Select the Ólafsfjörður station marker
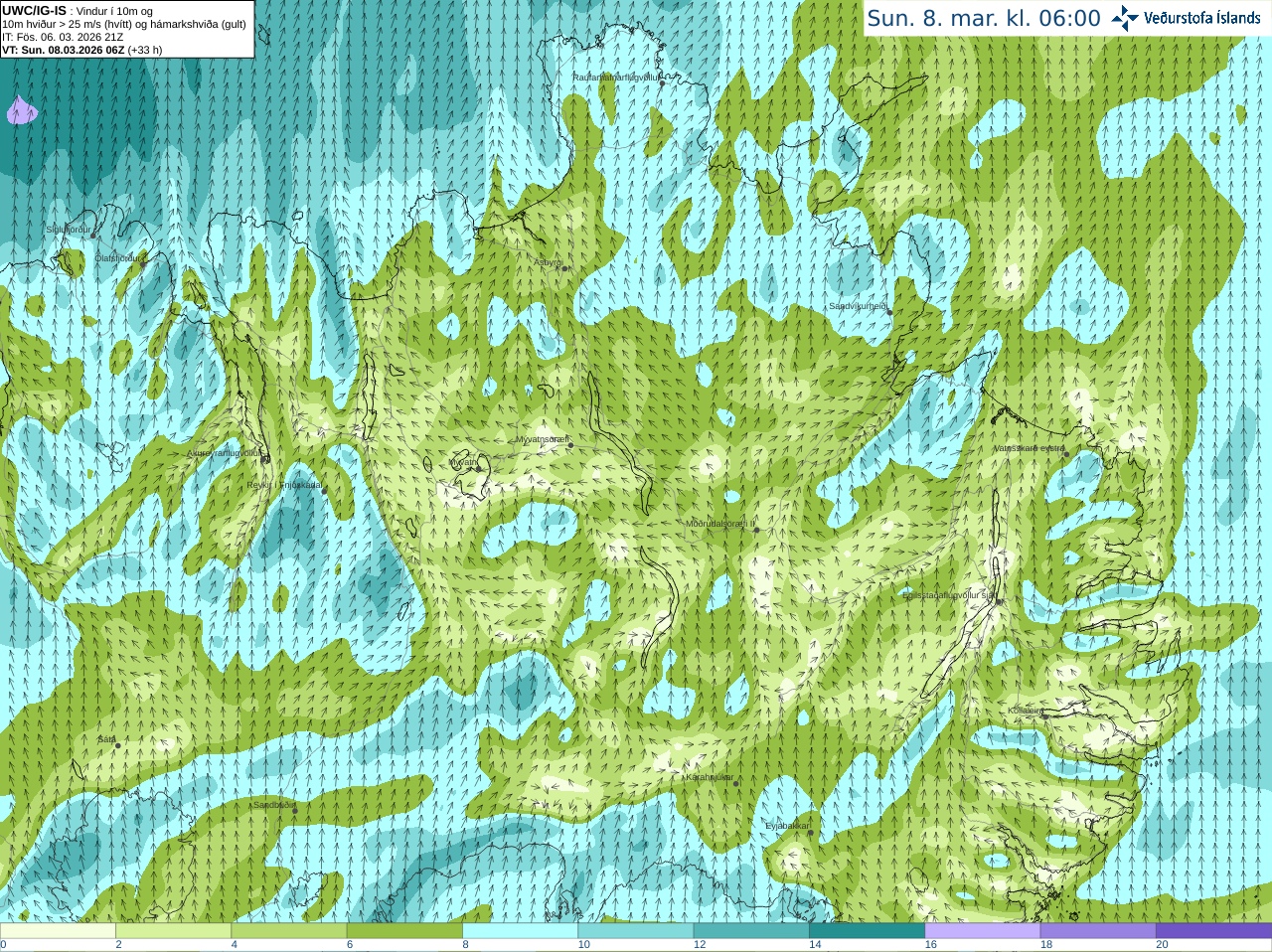Viewport: 1272px width, 952px height. tap(141, 262)
